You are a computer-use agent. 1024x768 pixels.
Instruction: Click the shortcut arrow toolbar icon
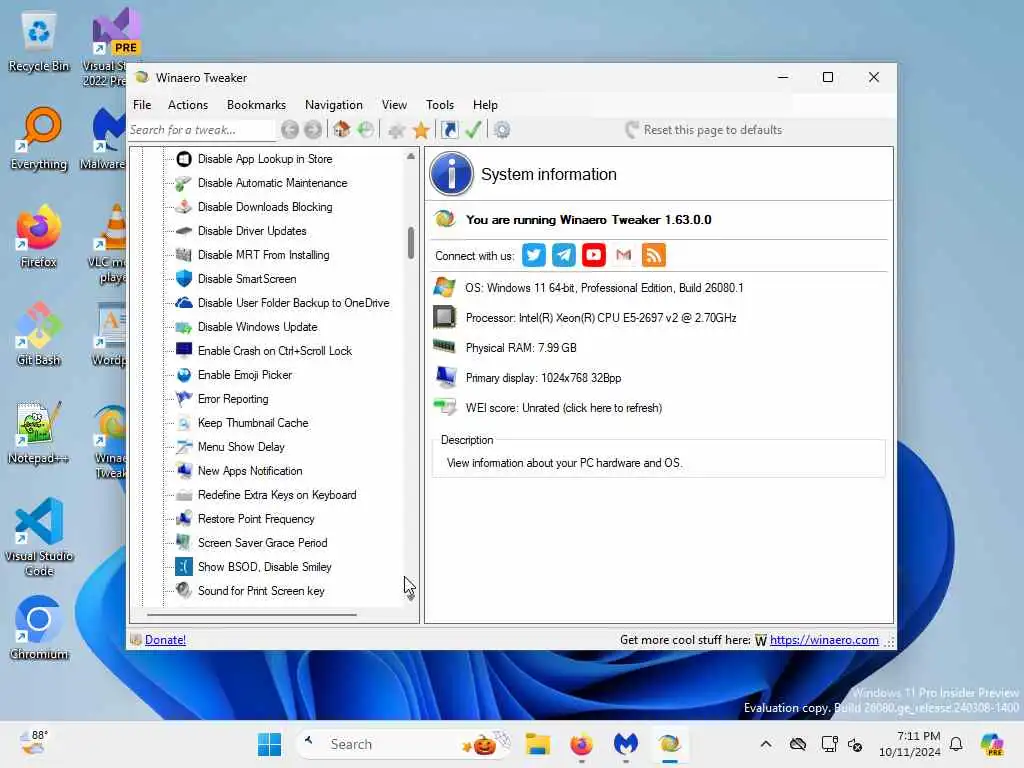click(449, 129)
